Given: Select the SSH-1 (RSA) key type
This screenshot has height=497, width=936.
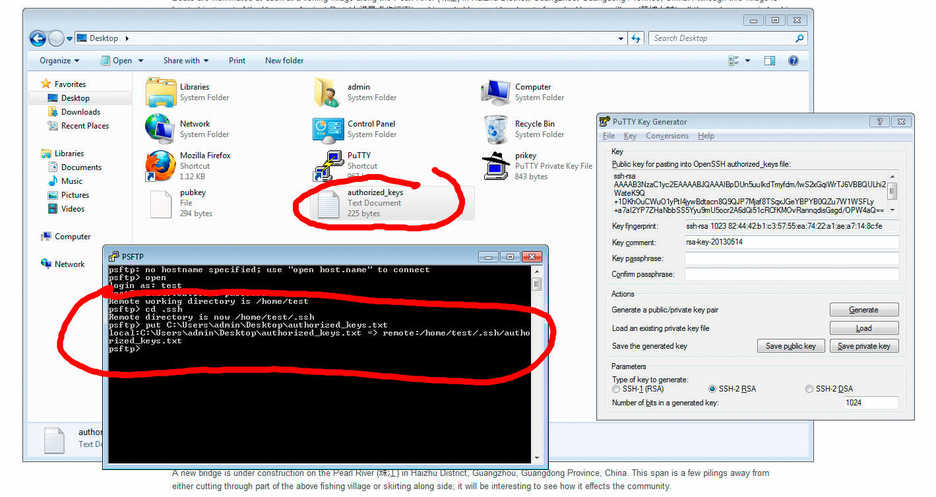Looking at the screenshot, I should [x=616, y=389].
